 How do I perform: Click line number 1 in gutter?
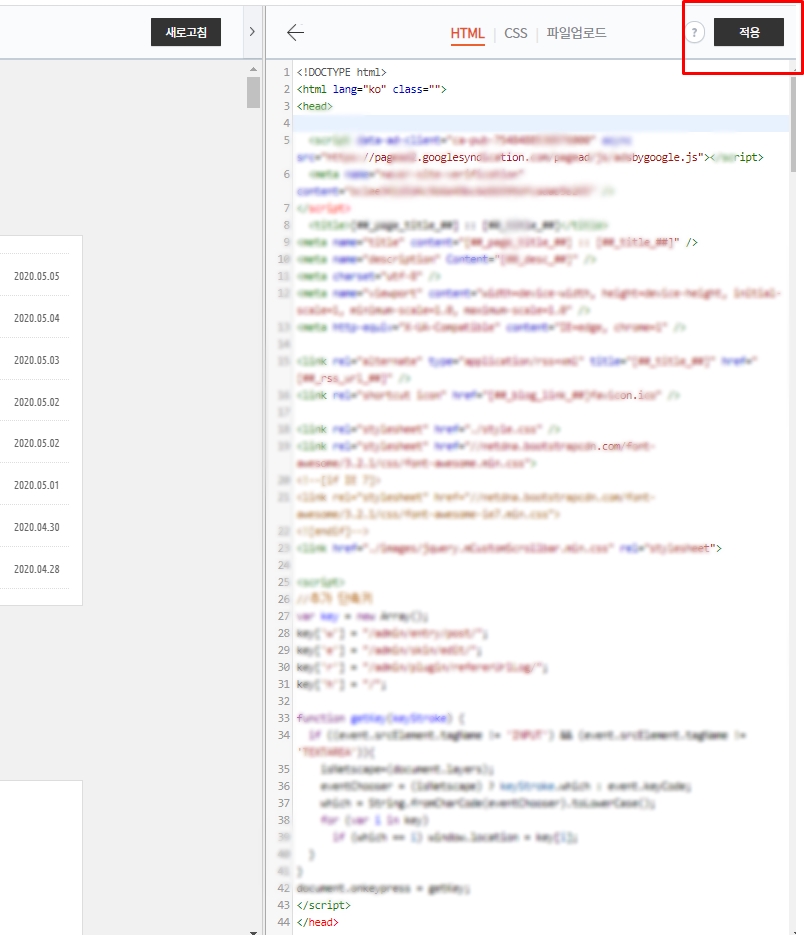pyautogui.click(x=286, y=72)
